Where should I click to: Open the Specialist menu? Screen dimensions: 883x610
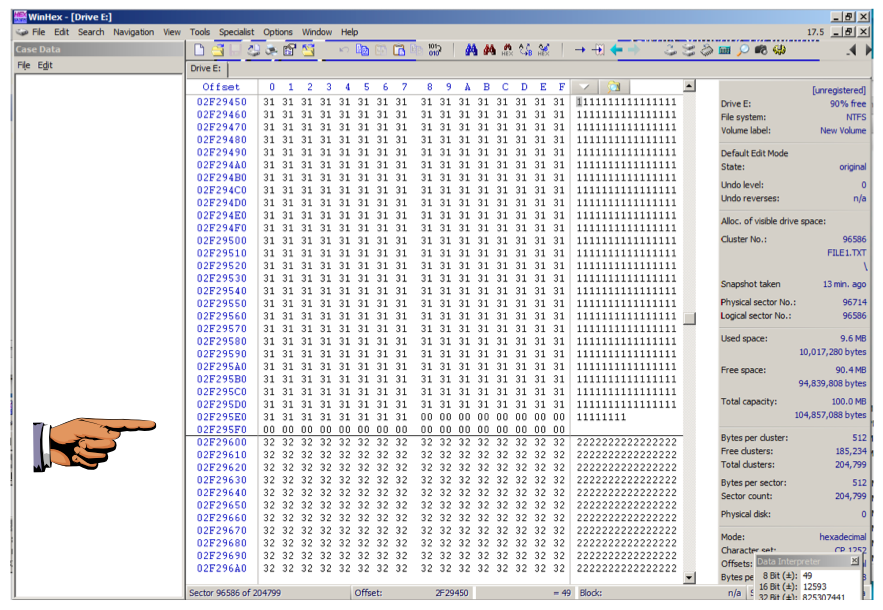point(236,32)
